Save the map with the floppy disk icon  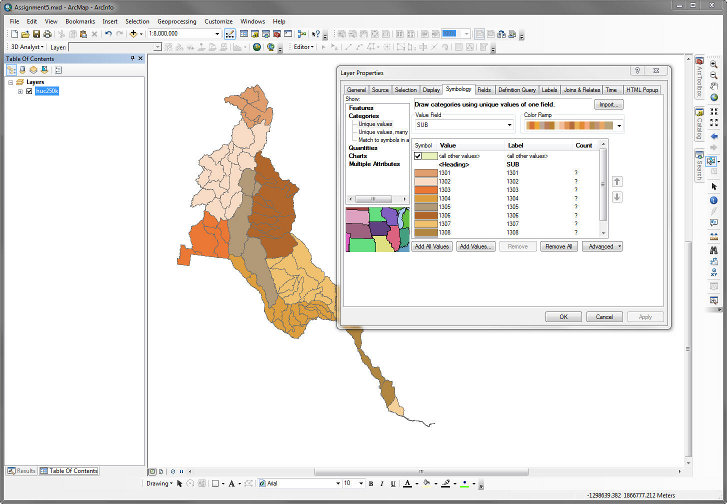(x=36, y=34)
